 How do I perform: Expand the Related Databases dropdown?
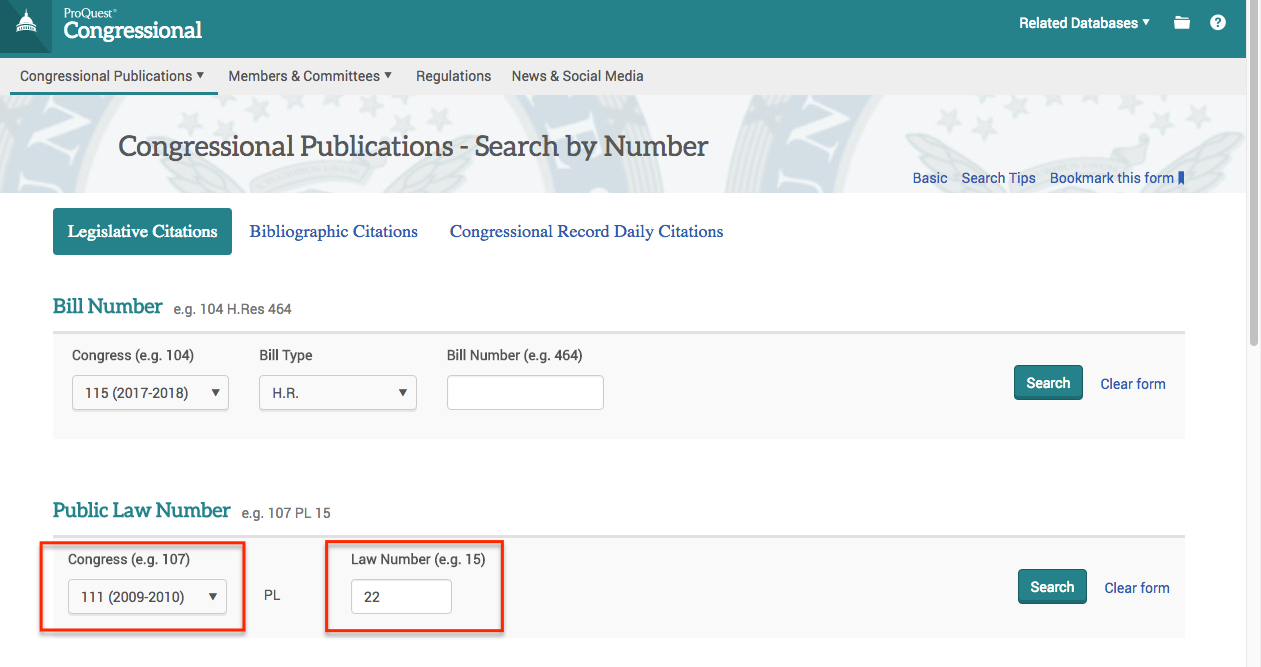1084,23
